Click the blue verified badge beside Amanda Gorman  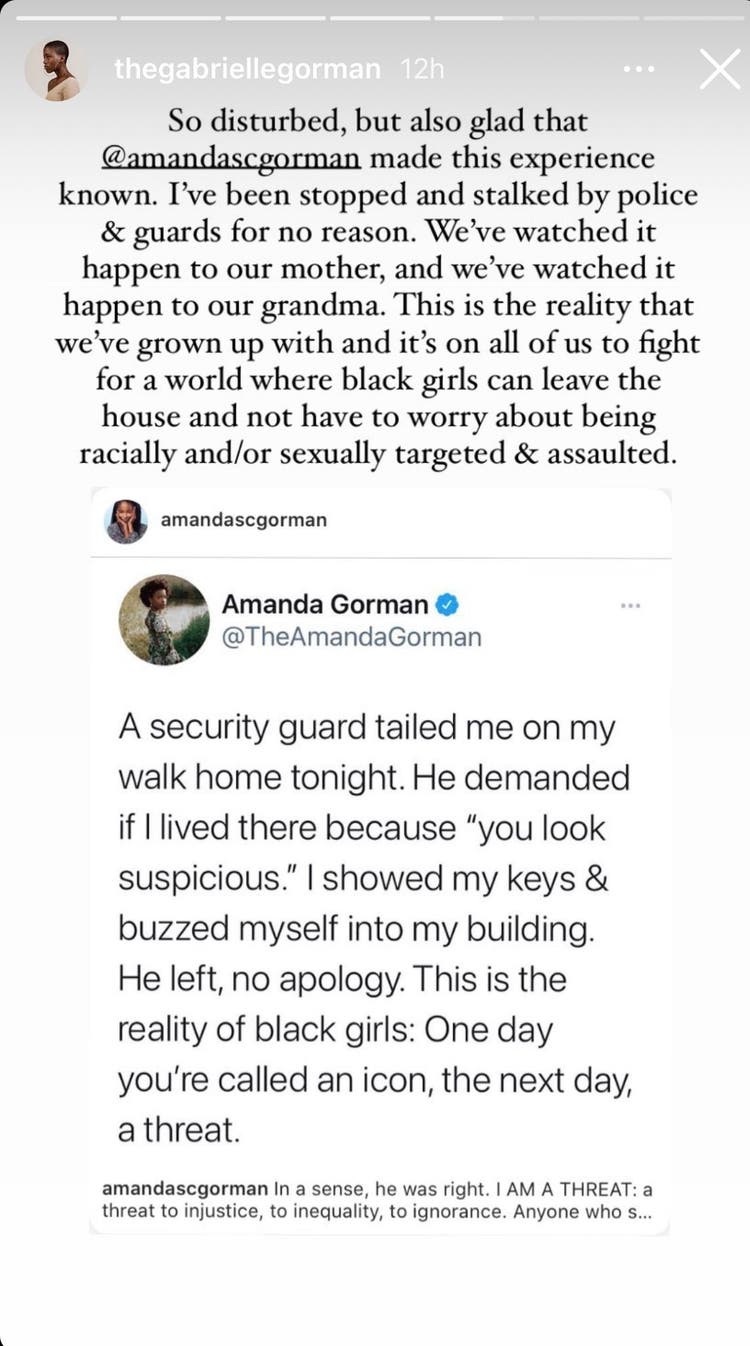click(x=447, y=604)
